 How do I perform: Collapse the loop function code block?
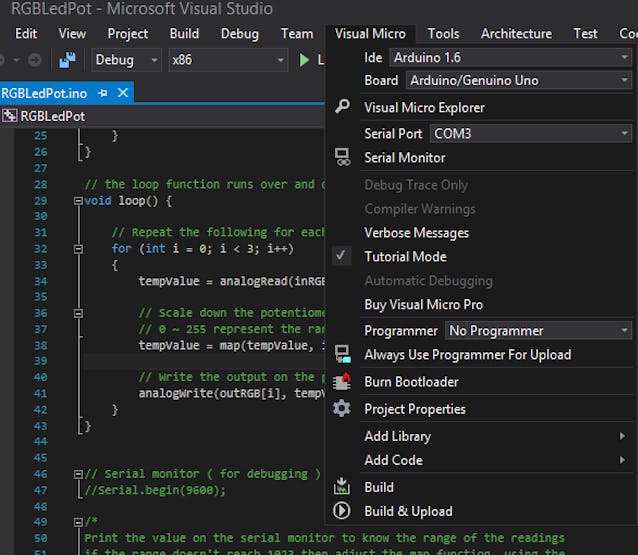(79, 201)
